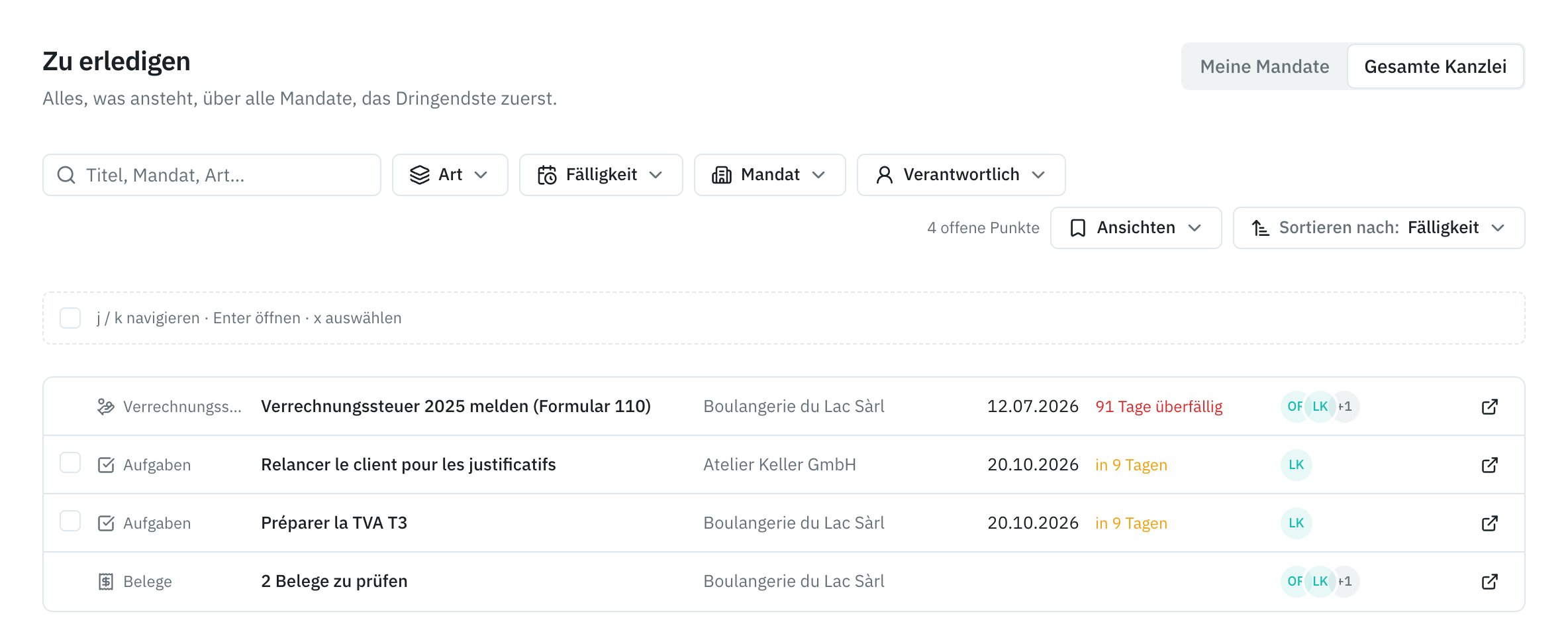Select checkbox for Relancer le client task
Viewport: 1568px width, 636px height.
point(70,462)
